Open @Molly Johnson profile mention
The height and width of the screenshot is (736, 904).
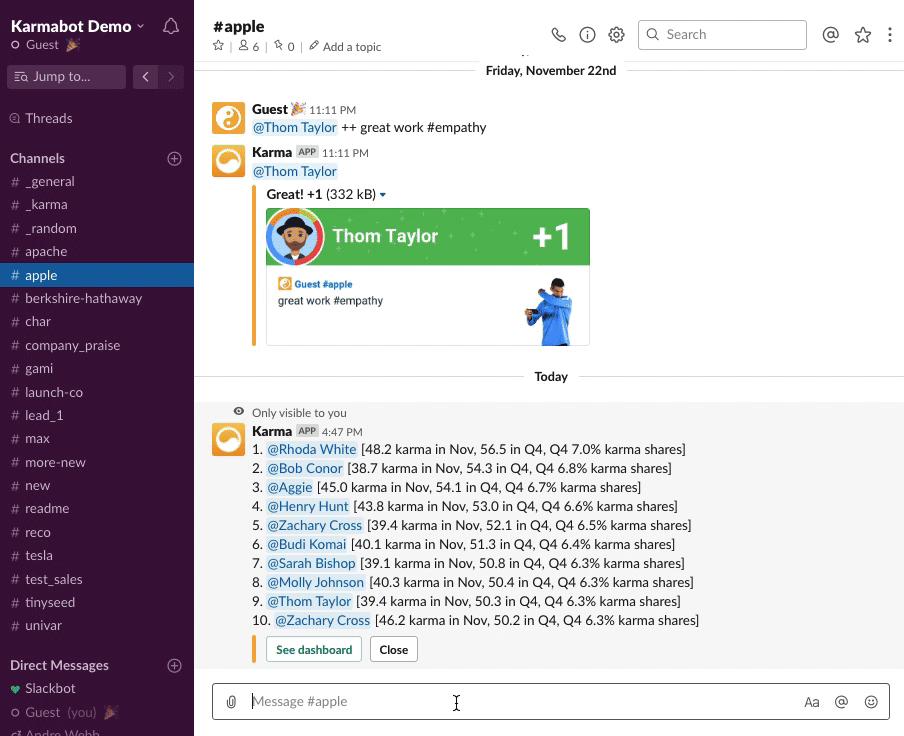click(x=315, y=583)
